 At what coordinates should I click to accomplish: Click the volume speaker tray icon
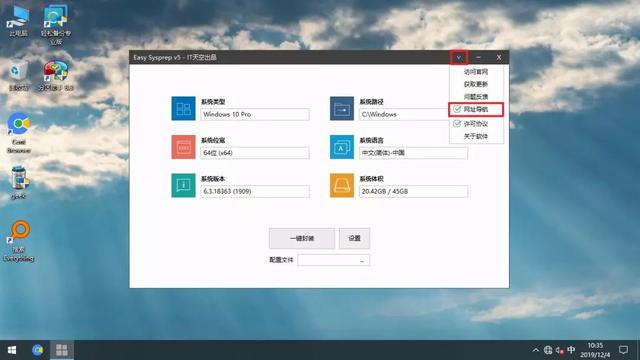[x=560, y=350]
